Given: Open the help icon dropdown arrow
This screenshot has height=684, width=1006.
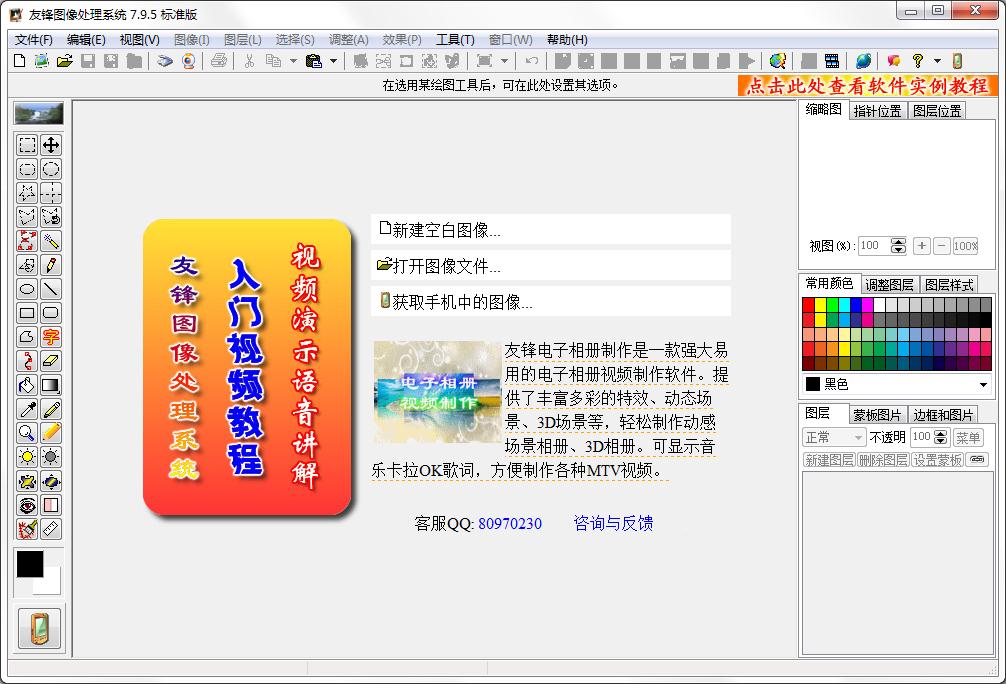Looking at the screenshot, I should tap(937, 61).
